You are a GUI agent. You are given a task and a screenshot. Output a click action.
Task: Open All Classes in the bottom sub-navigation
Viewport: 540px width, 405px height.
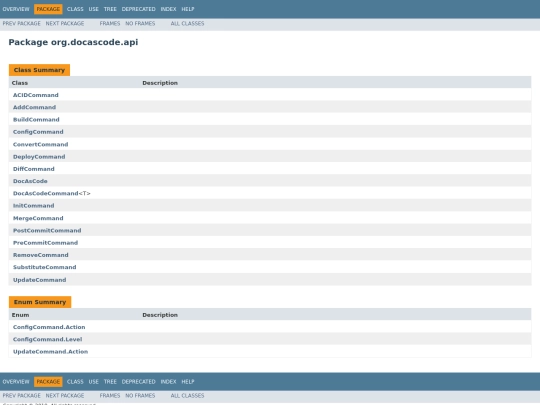pos(187,396)
